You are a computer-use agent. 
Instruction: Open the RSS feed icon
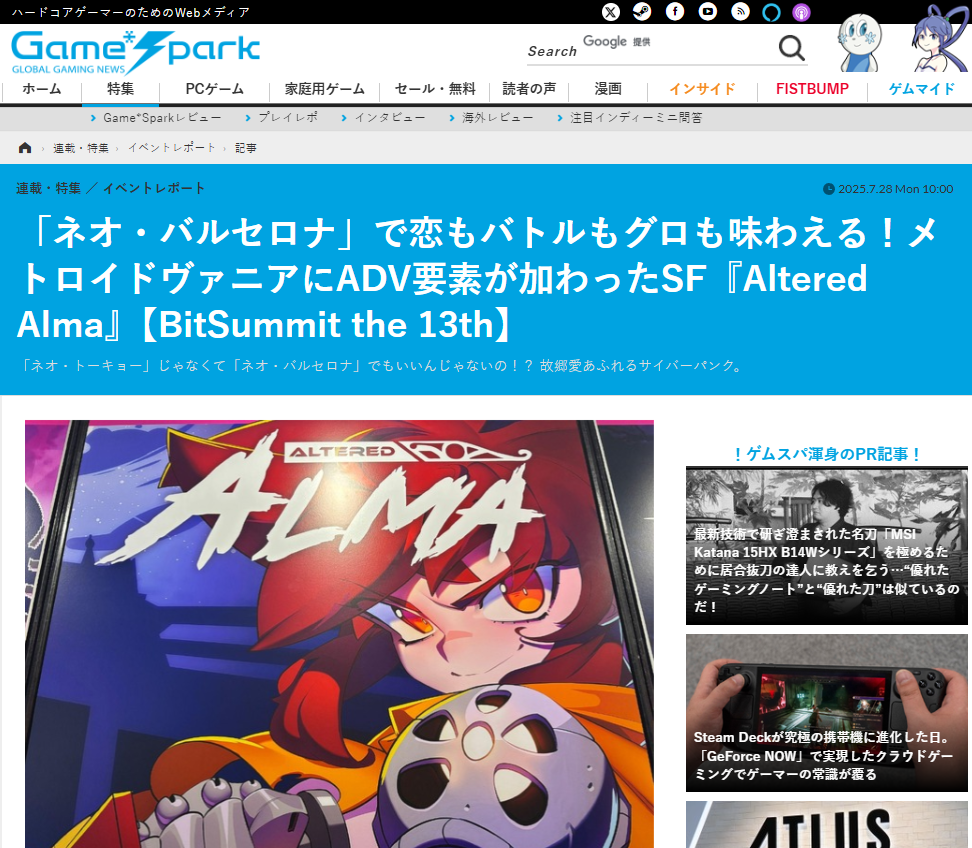pyautogui.click(x=740, y=12)
